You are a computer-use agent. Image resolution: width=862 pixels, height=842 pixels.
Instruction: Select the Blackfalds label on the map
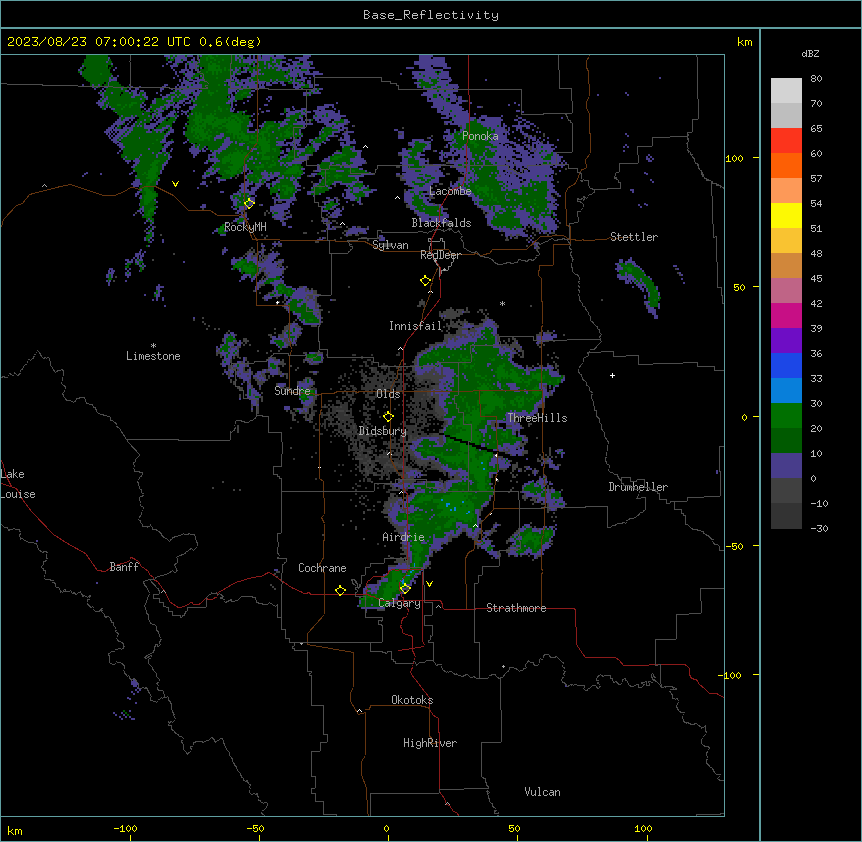pyautogui.click(x=441, y=223)
